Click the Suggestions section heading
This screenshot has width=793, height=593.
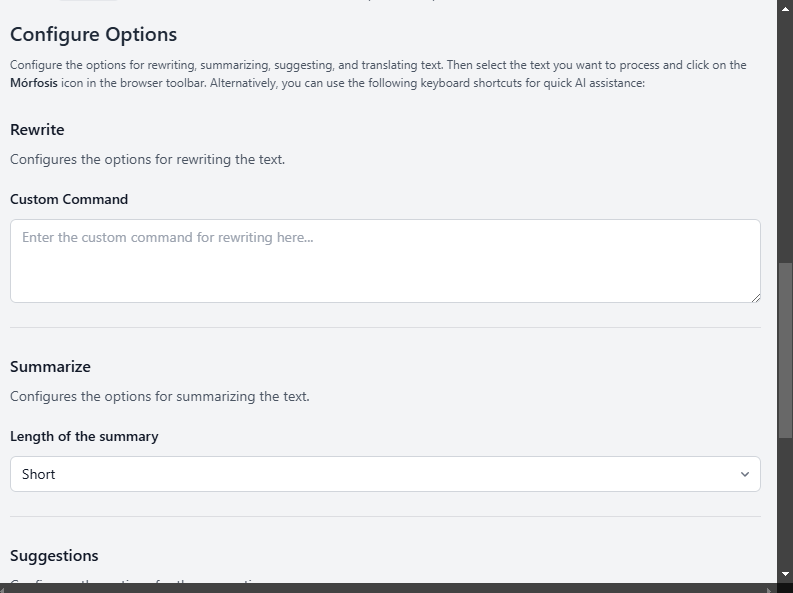54,556
